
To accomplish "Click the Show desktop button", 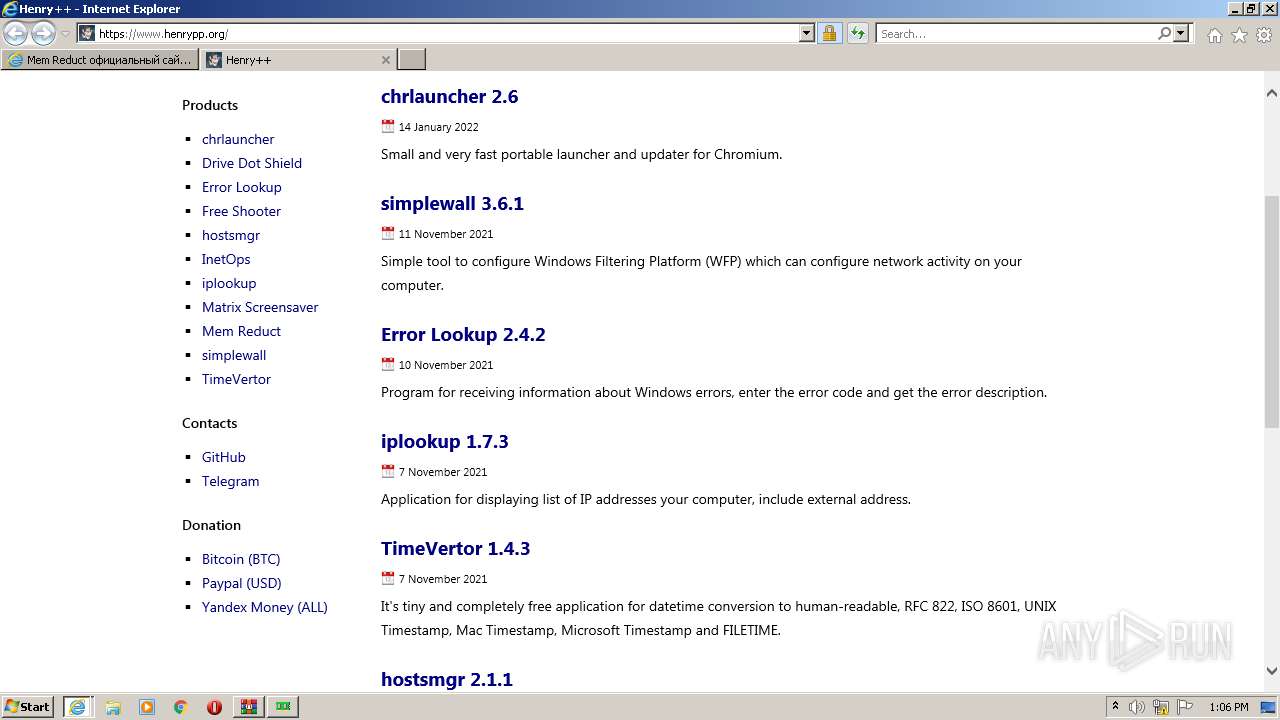I will pyautogui.click(x=1269, y=707).
